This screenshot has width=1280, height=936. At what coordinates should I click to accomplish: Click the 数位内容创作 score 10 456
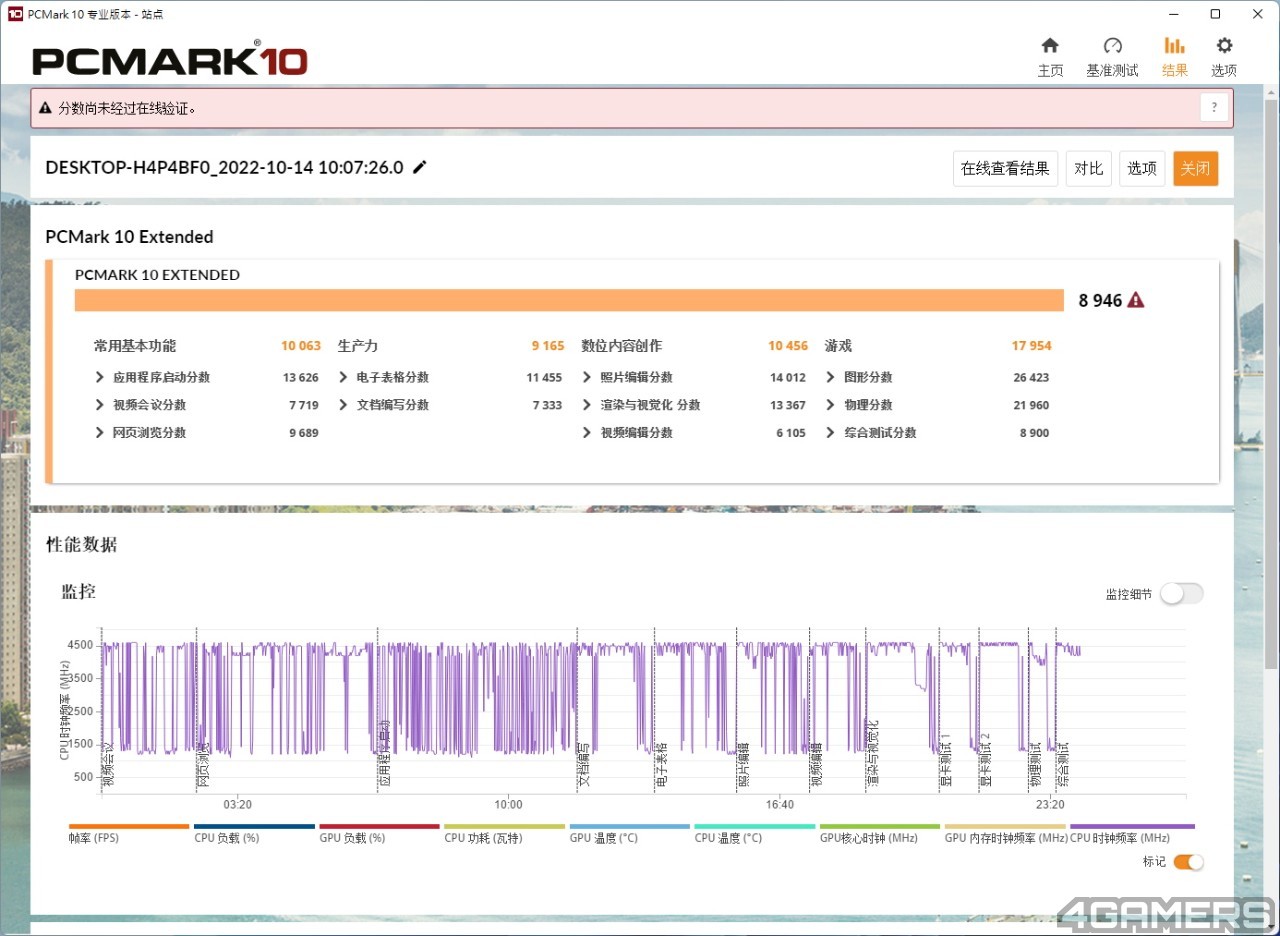click(x=788, y=346)
